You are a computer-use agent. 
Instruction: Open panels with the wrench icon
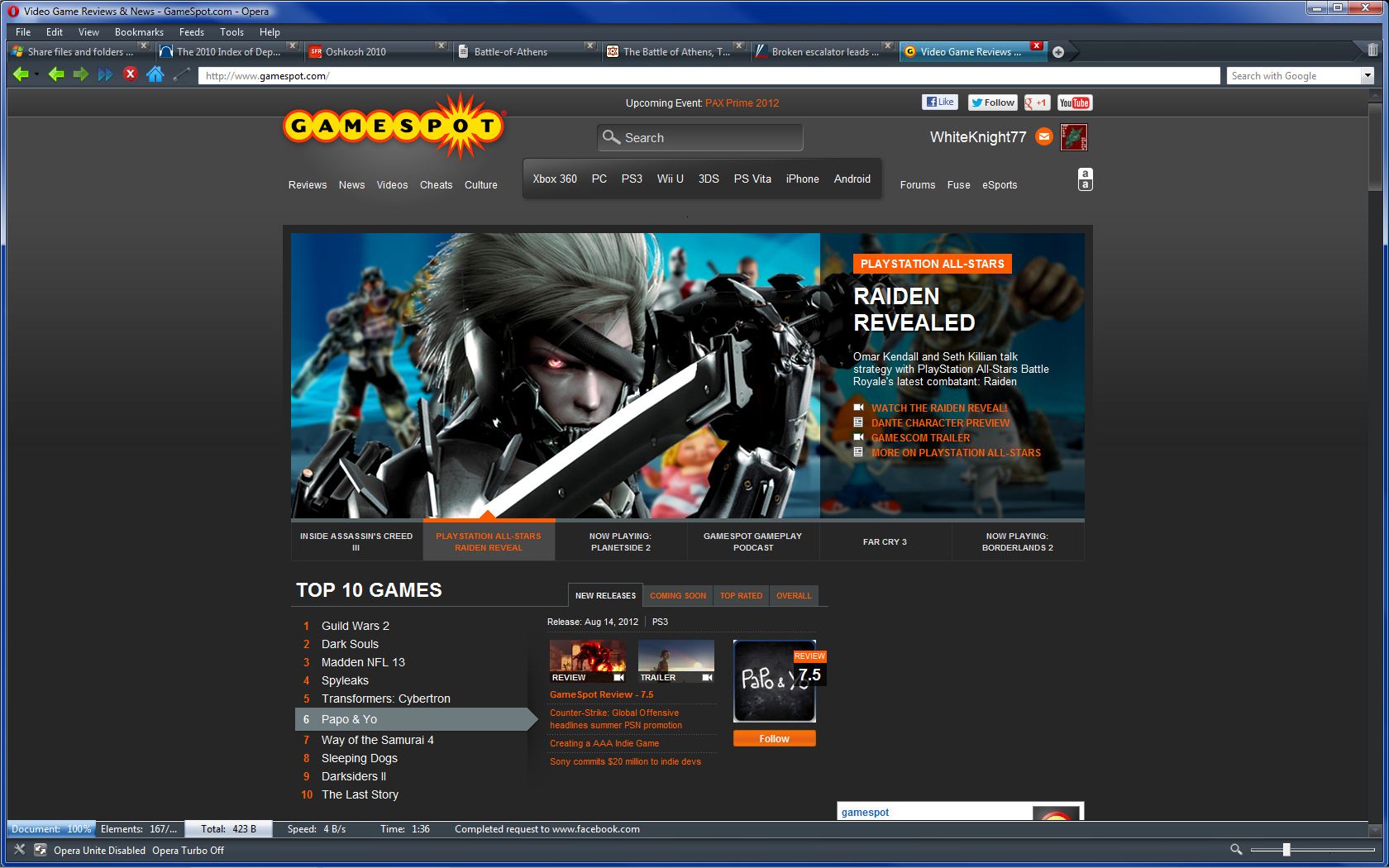tap(20, 849)
